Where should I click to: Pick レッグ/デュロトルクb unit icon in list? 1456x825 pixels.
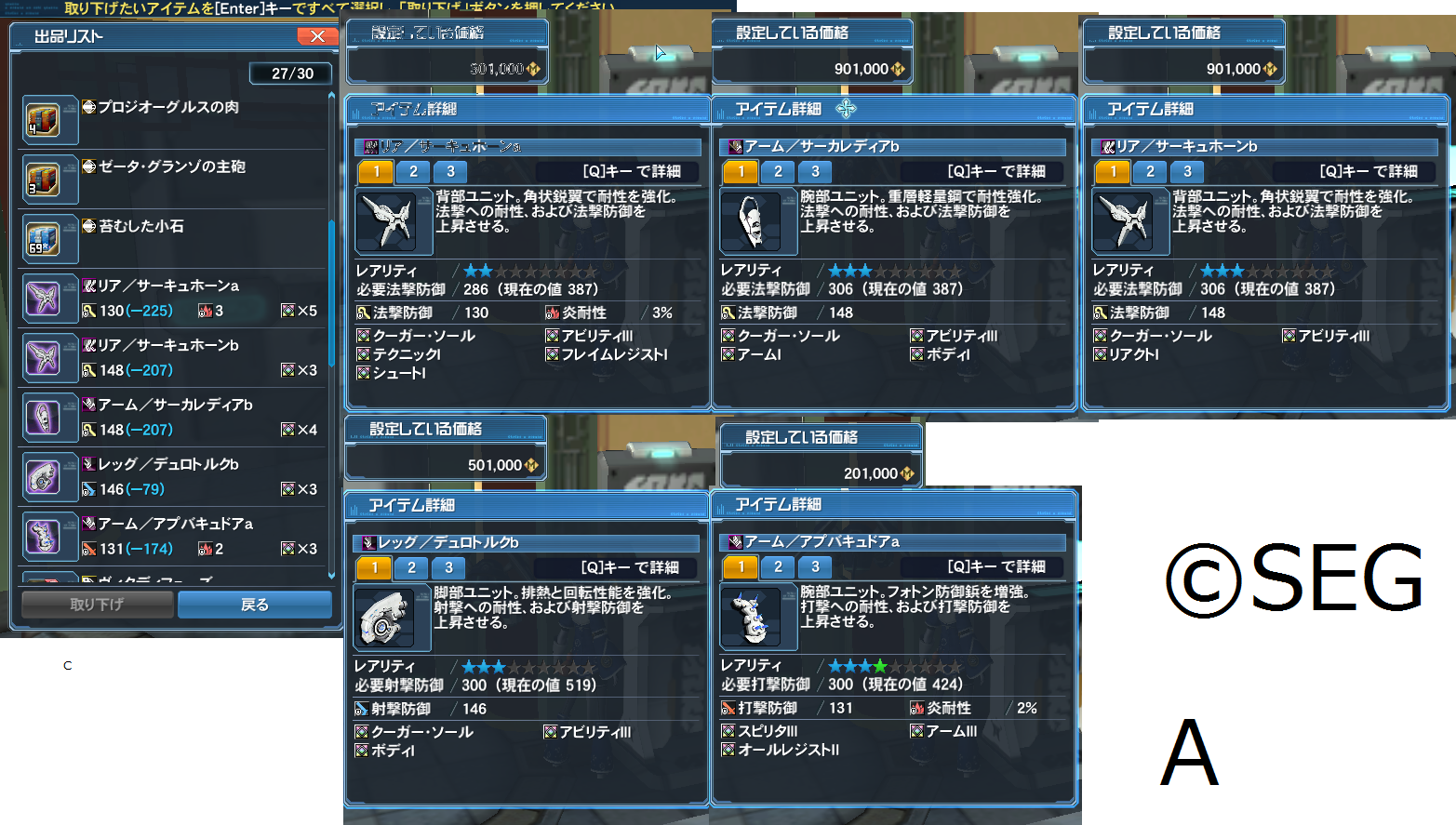pyautogui.click(x=43, y=477)
